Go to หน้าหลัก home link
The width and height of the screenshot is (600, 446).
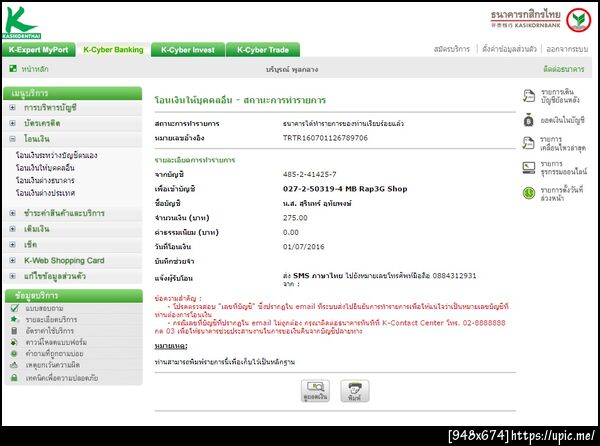tap(35, 69)
